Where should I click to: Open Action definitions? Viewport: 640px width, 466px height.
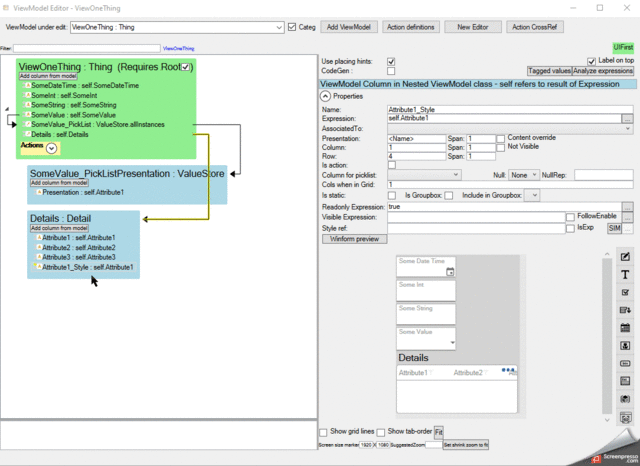(x=411, y=27)
